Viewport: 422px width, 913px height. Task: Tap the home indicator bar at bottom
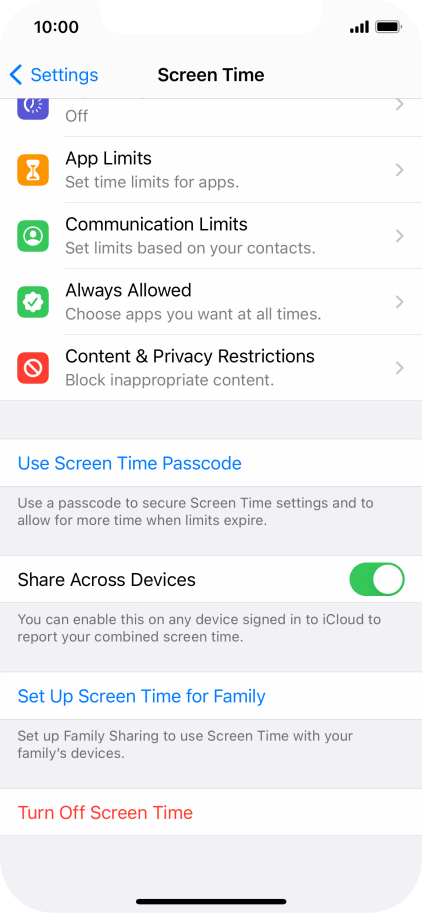(211, 901)
